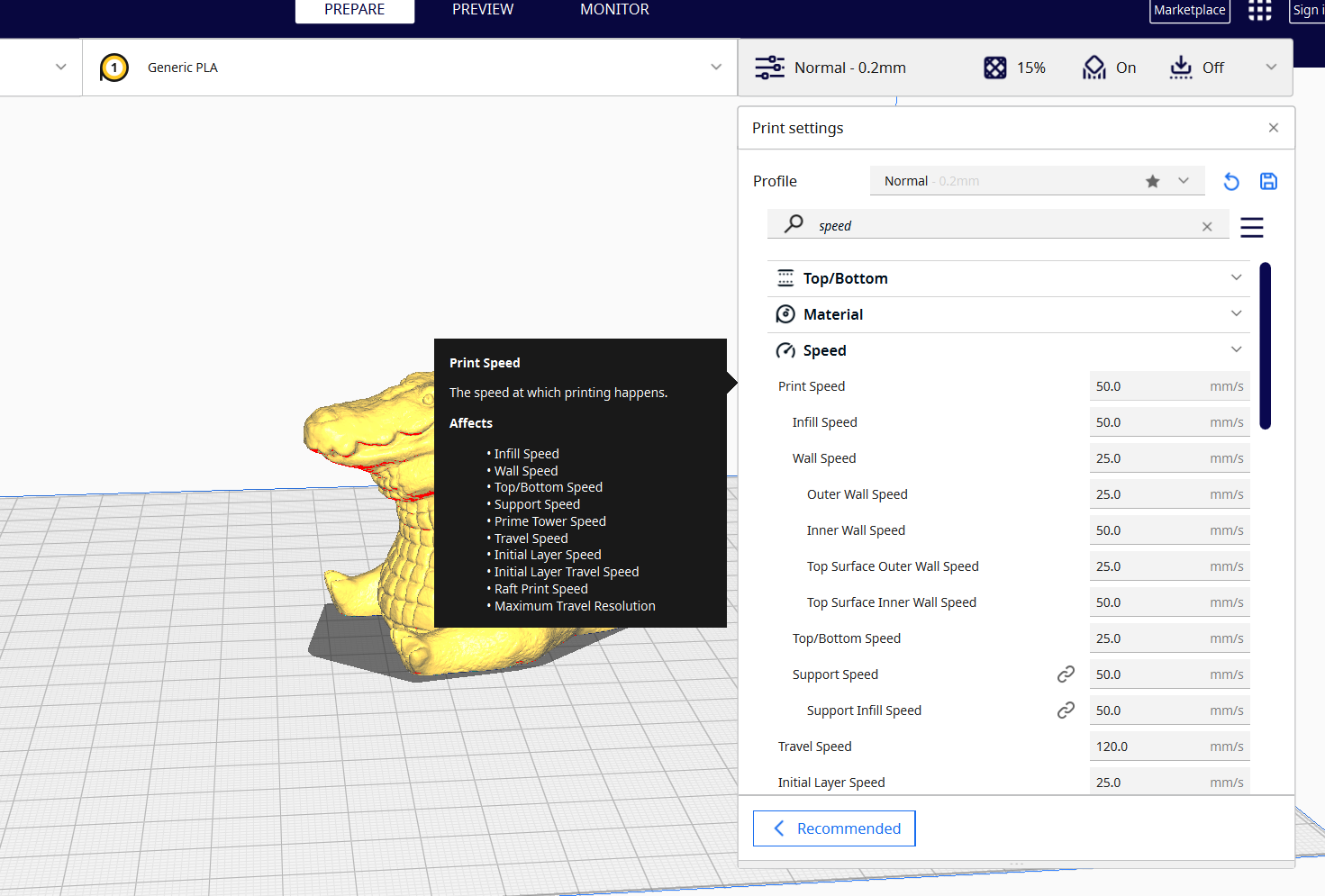The width and height of the screenshot is (1325, 896).
Task: Expand the Top/Bottom settings section
Action: tap(1236, 277)
